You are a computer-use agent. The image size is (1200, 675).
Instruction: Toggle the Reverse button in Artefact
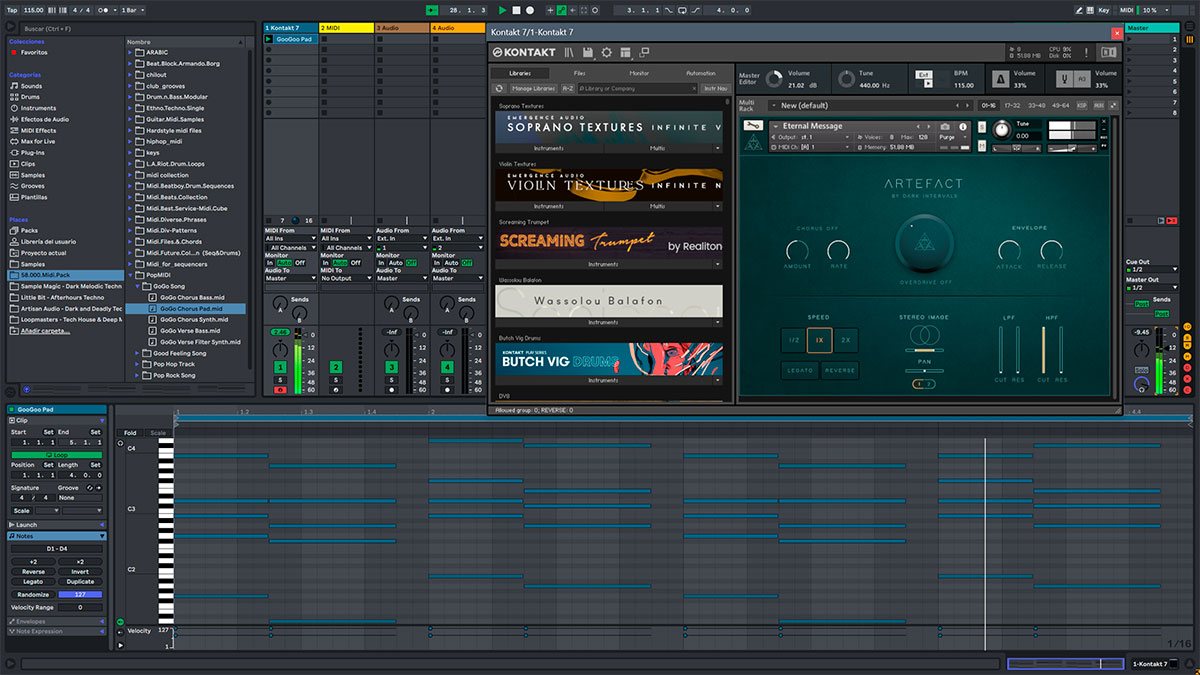(x=840, y=370)
